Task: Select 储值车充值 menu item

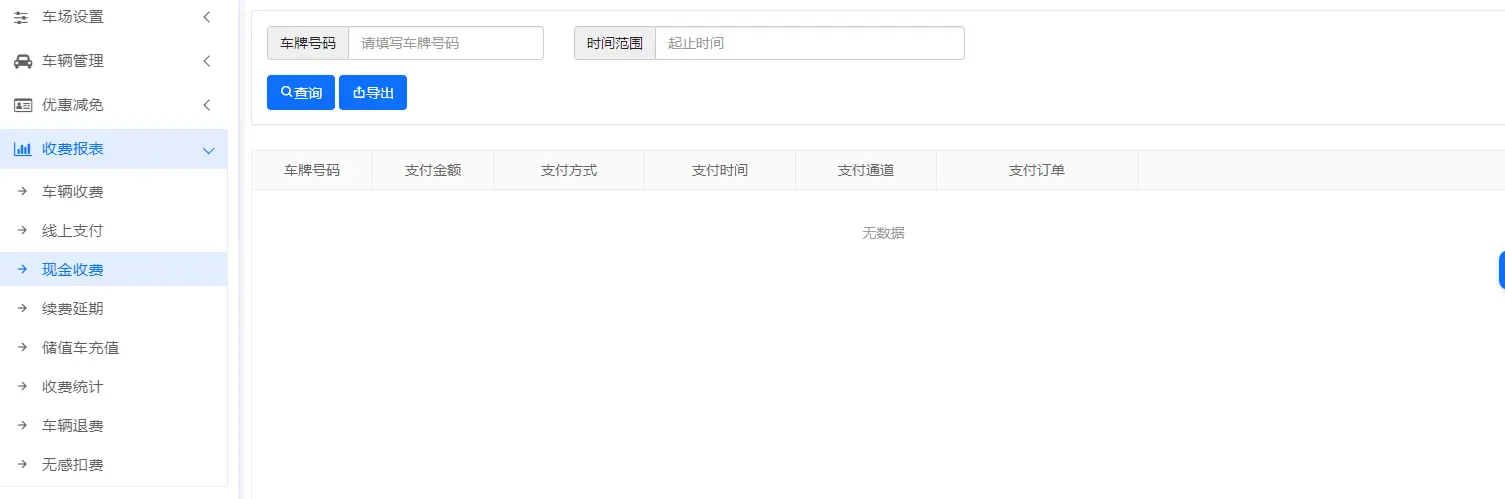Action: coord(80,348)
